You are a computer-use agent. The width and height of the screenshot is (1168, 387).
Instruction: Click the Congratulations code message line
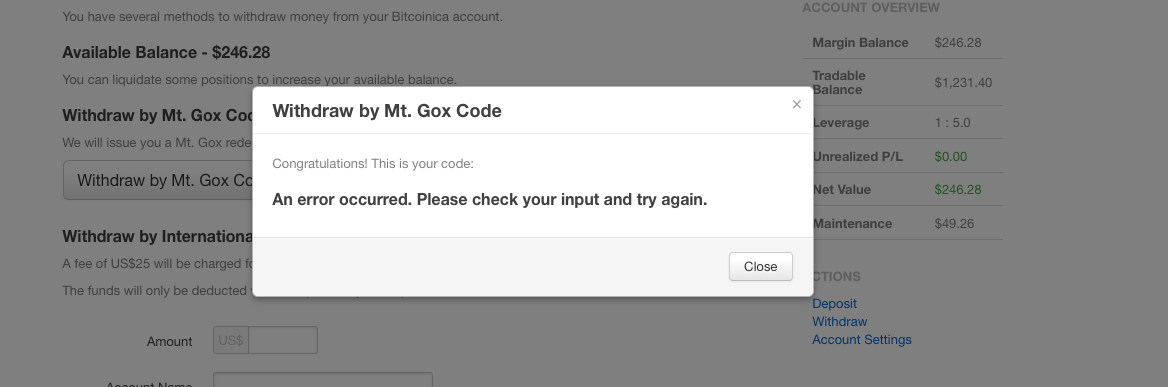pos(372,164)
